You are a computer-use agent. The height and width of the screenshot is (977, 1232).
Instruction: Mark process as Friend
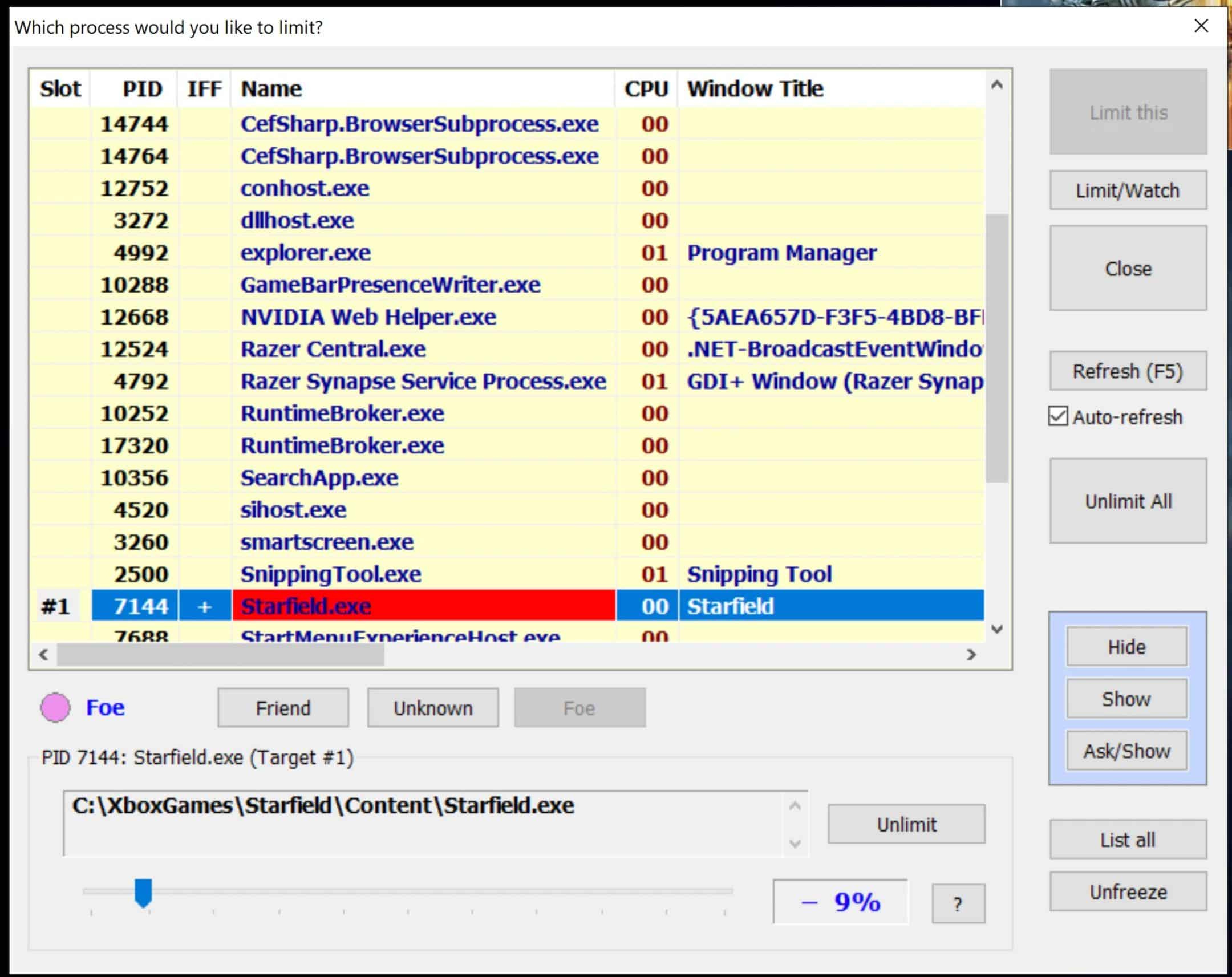283,708
